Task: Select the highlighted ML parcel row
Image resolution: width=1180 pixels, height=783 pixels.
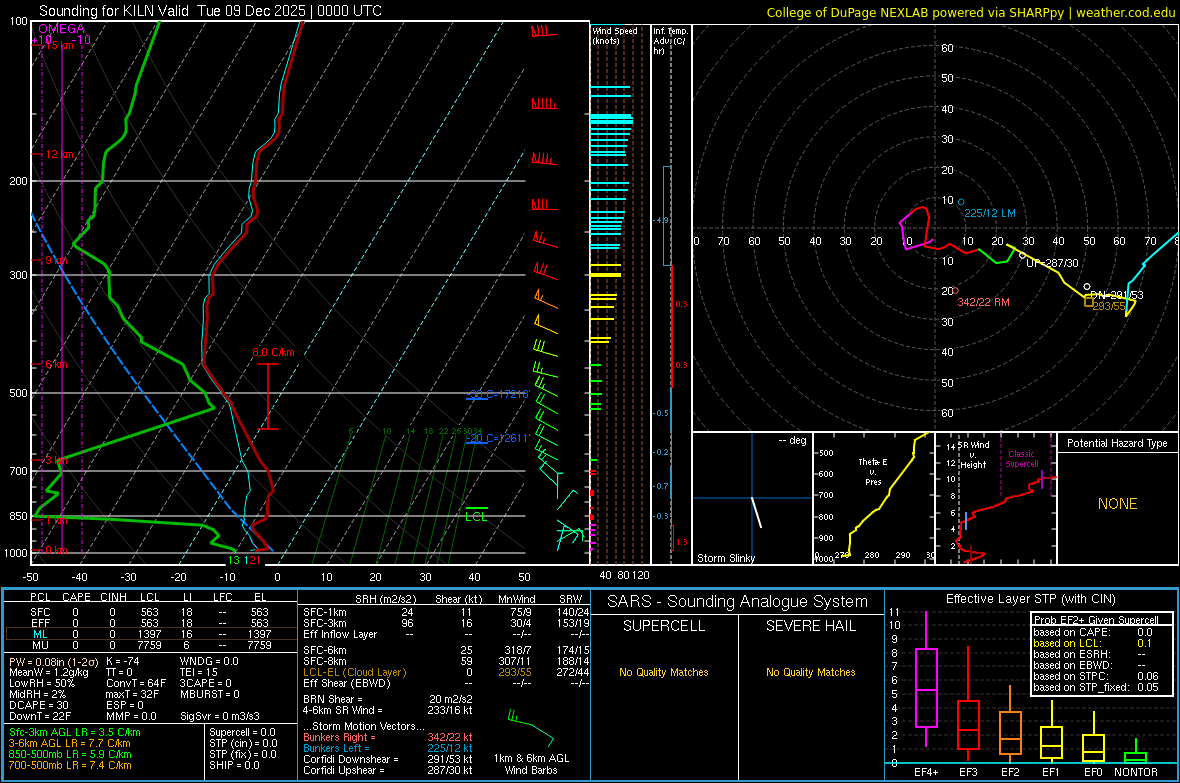Action: tap(151, 634)
